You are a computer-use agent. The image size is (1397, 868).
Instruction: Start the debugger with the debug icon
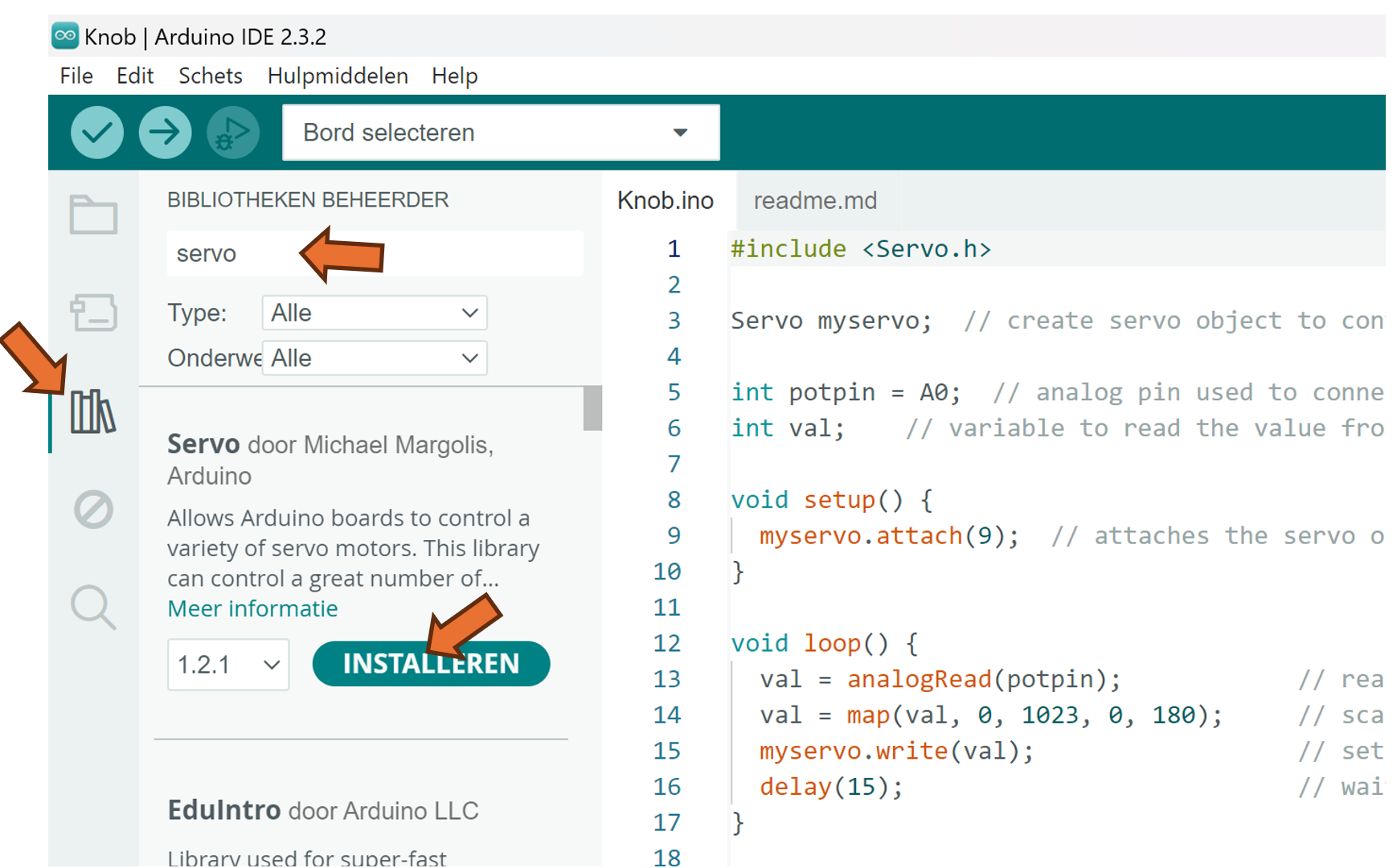point(233,133)
